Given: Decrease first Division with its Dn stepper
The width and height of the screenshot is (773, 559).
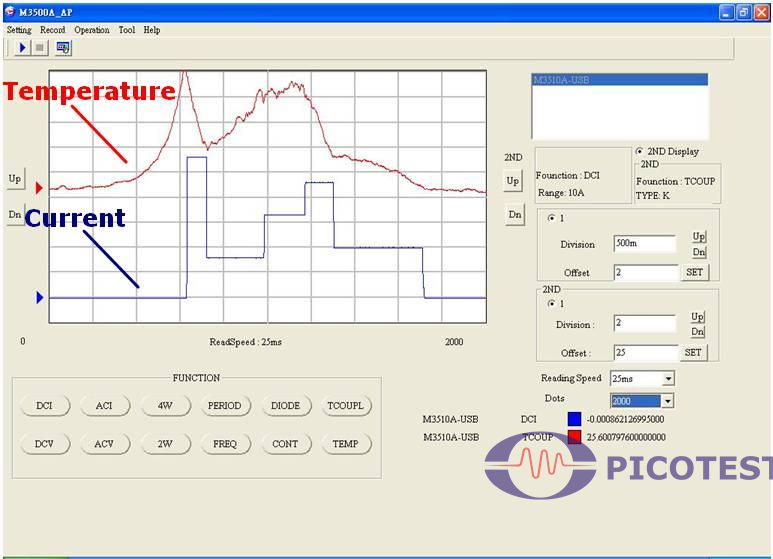Looking at the screenshot, I should (x=699, y=252).
